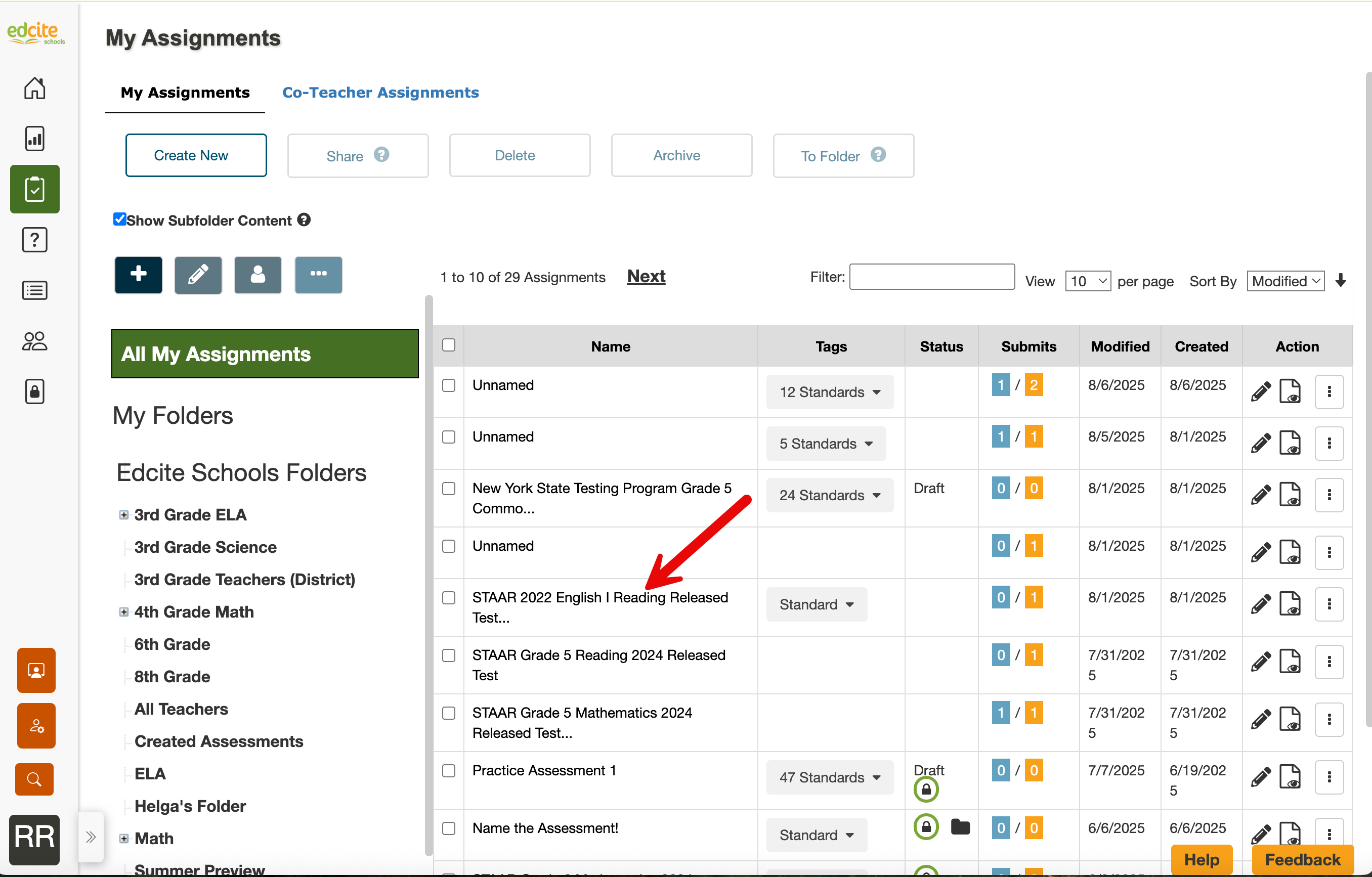Viewport: 1372px width, 877px height.
Task: Go to Next page of assignments
Action: pos(646,276)
